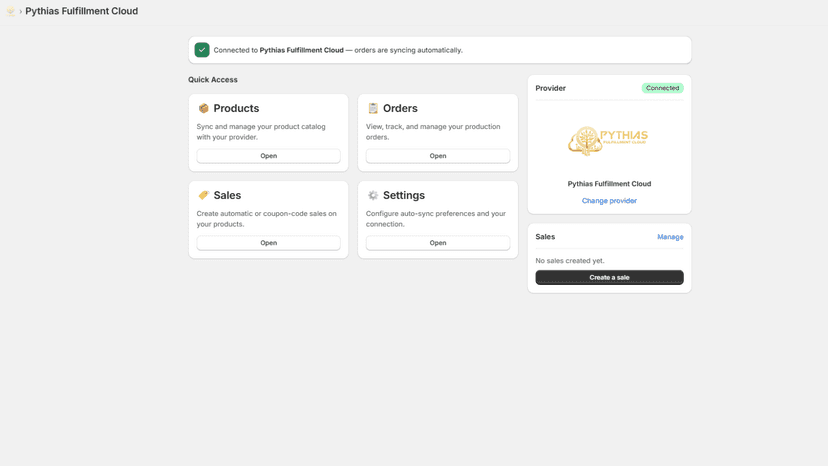Click the 'Sync and manage your product catalog' description
The height and width of the screenshot is (466, 828).
tap(261, 132)
